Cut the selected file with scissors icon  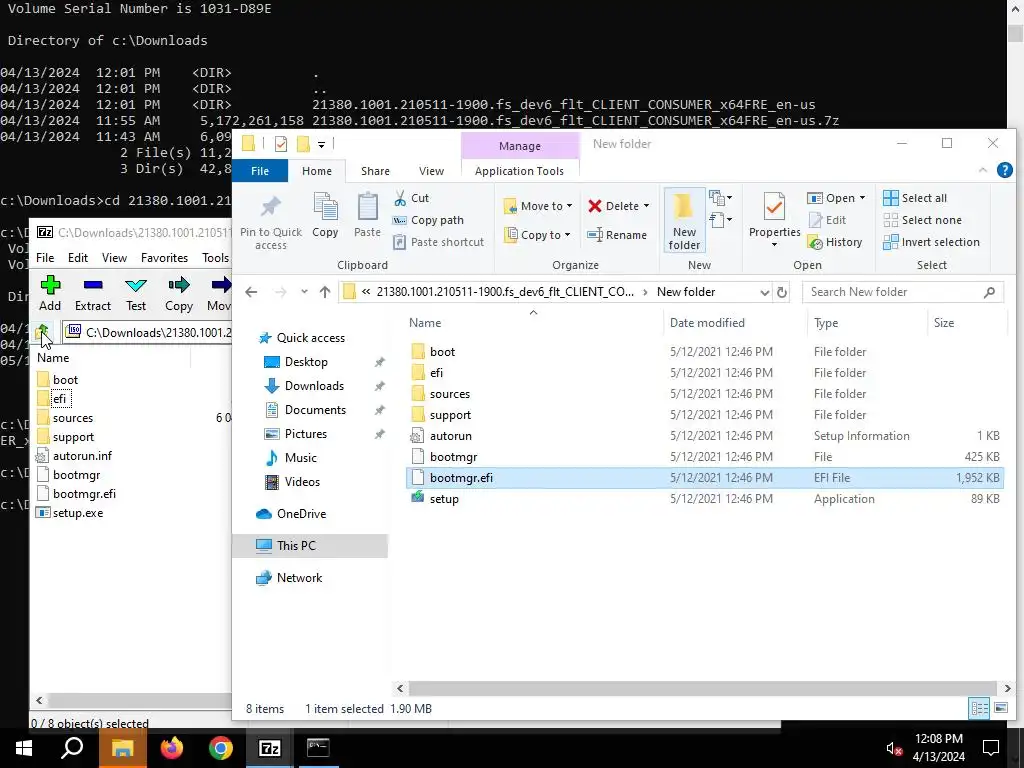coord(411,198)
